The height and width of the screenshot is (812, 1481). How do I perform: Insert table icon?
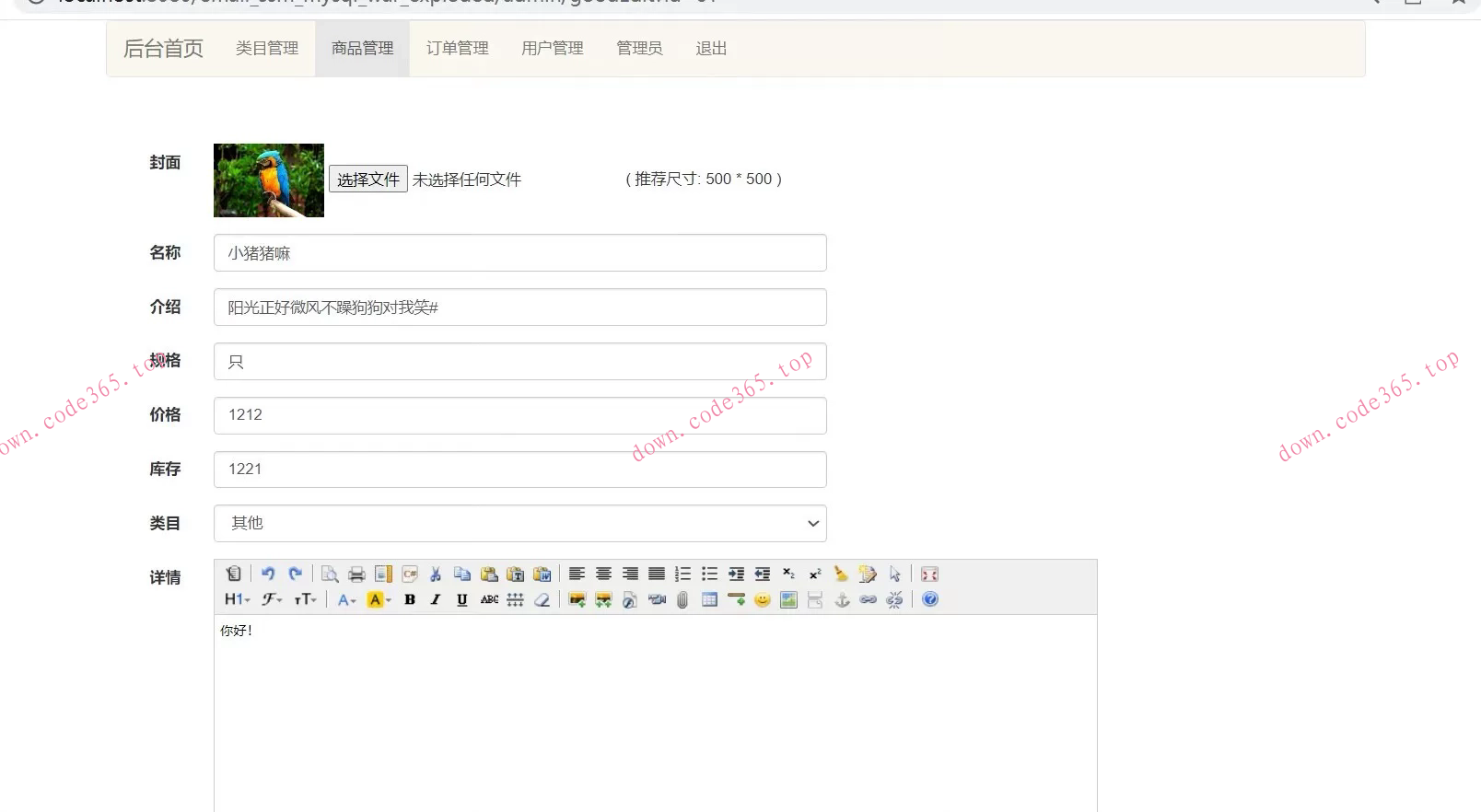pos(709,599)
